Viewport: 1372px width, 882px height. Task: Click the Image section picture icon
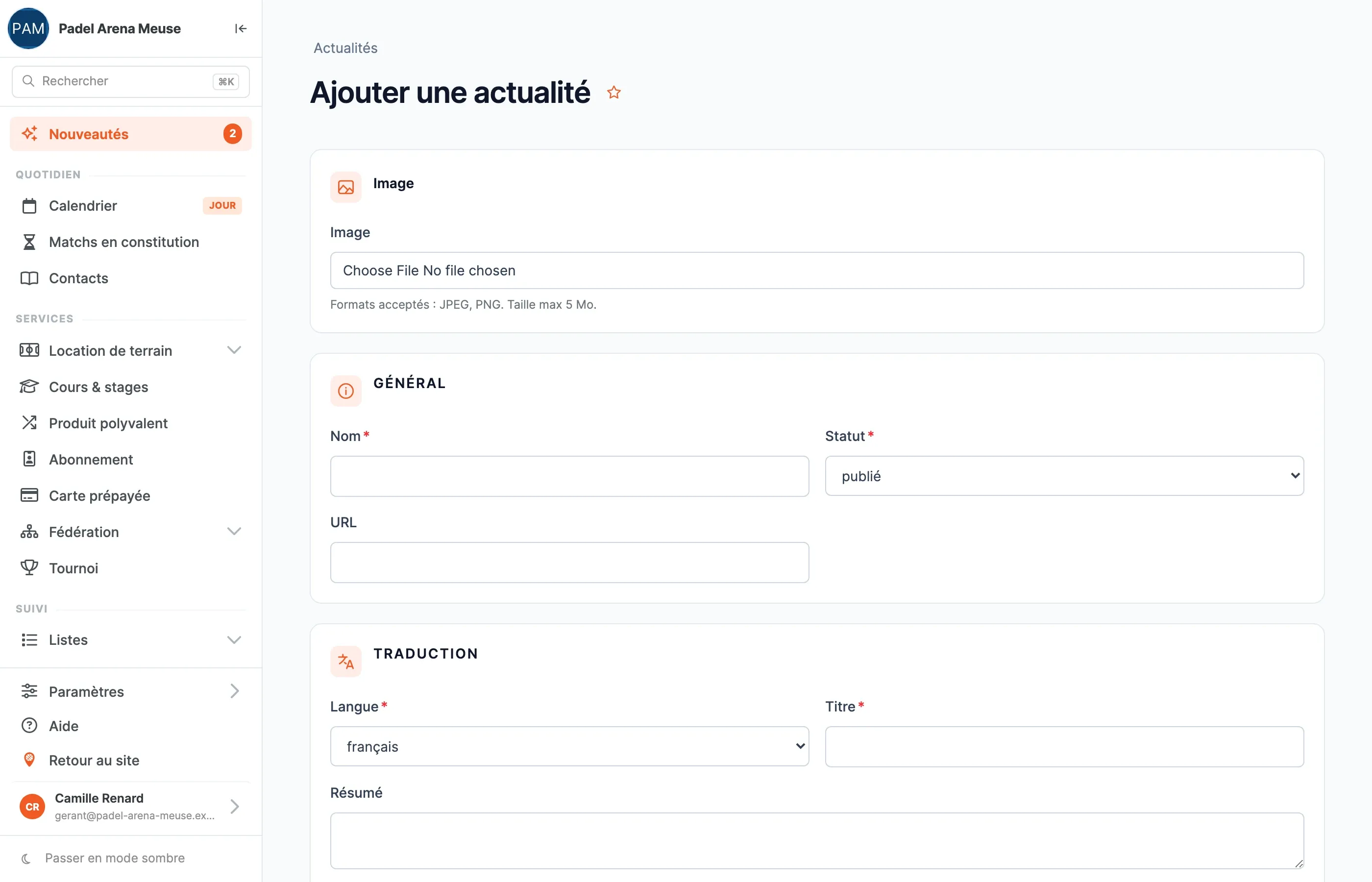coord(346,187)
